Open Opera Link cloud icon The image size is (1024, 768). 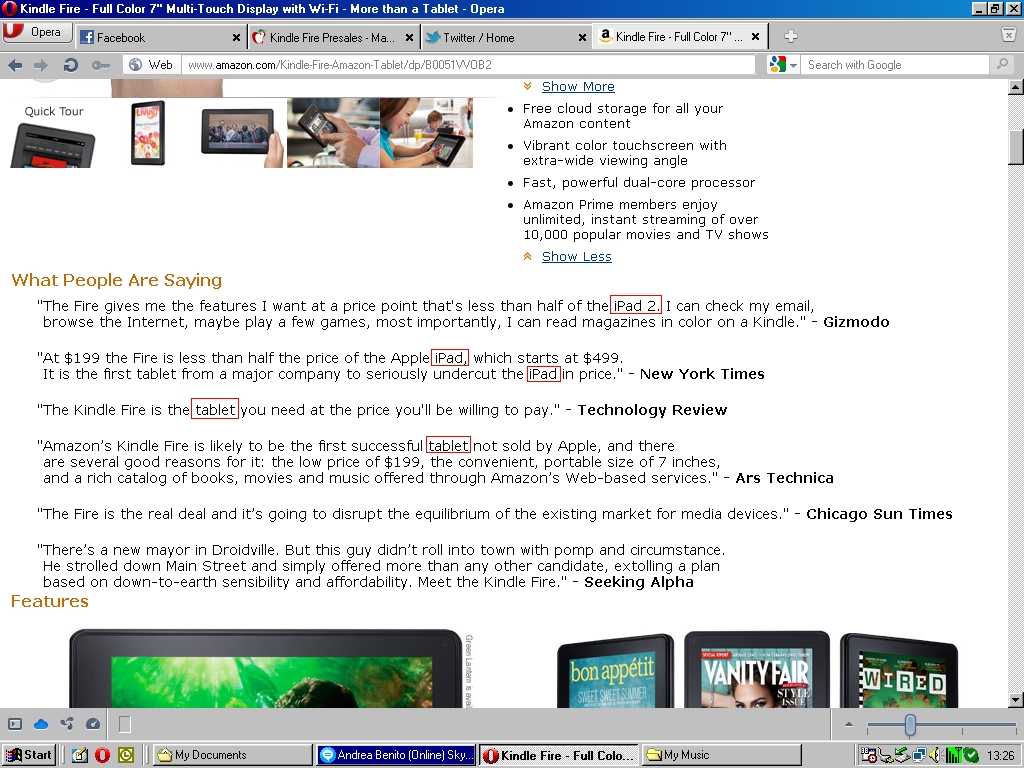(x=41, y=724)
